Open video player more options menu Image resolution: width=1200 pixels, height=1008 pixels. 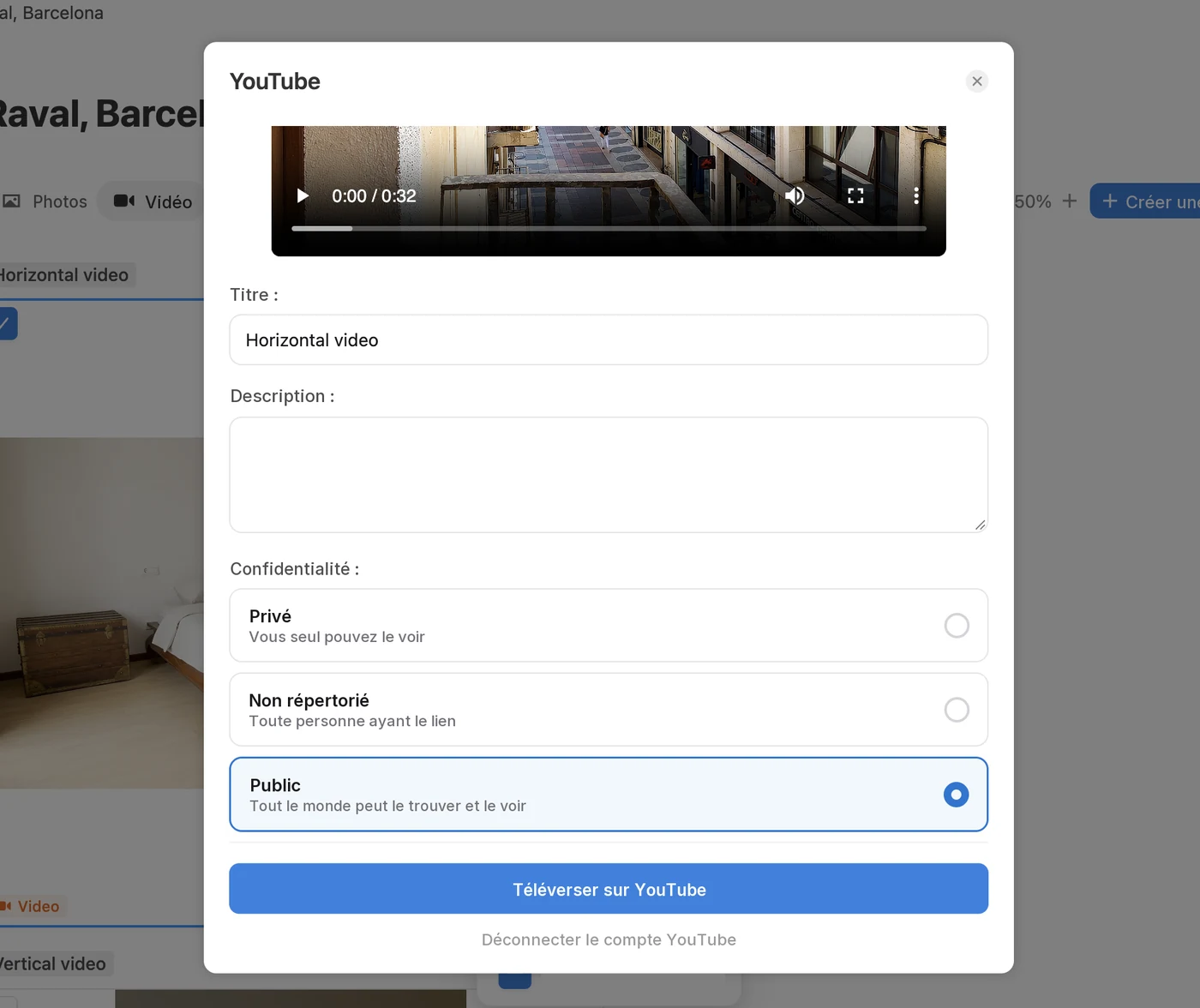click(x=916, y=195)
